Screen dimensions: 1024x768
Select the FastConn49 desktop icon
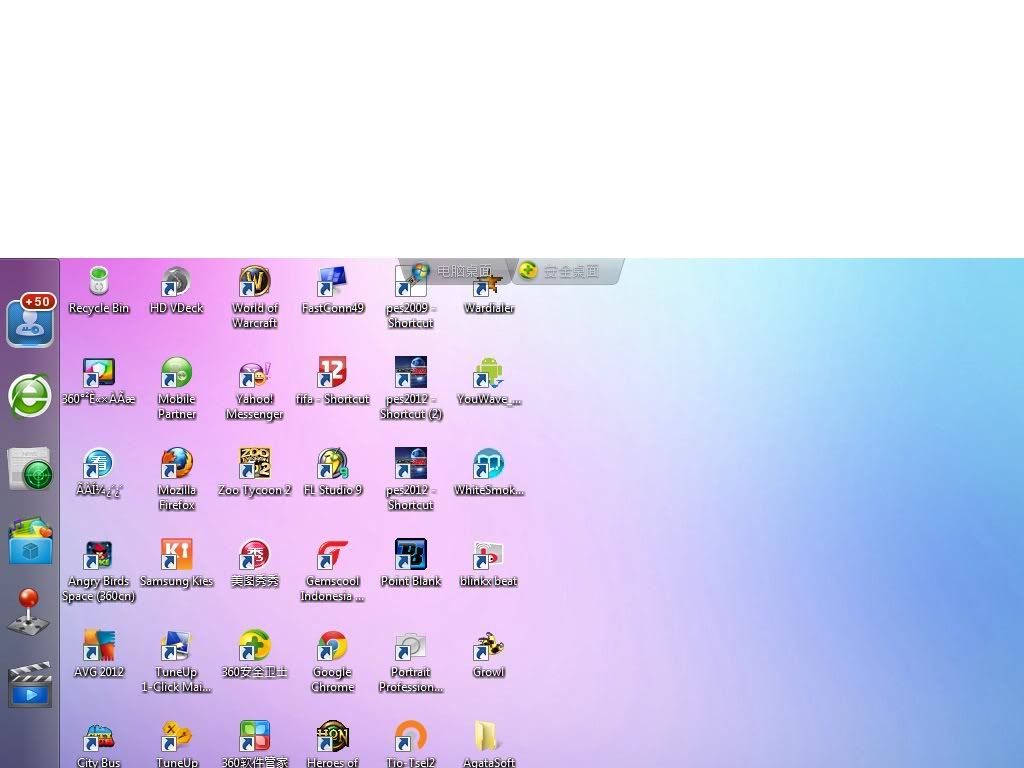[332, 282]
